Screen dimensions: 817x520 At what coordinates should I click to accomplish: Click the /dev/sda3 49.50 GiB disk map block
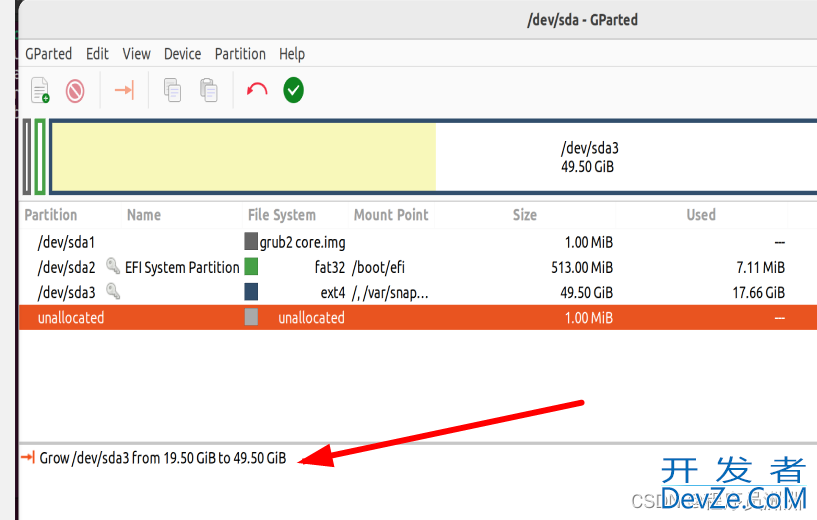click(434, 157)
